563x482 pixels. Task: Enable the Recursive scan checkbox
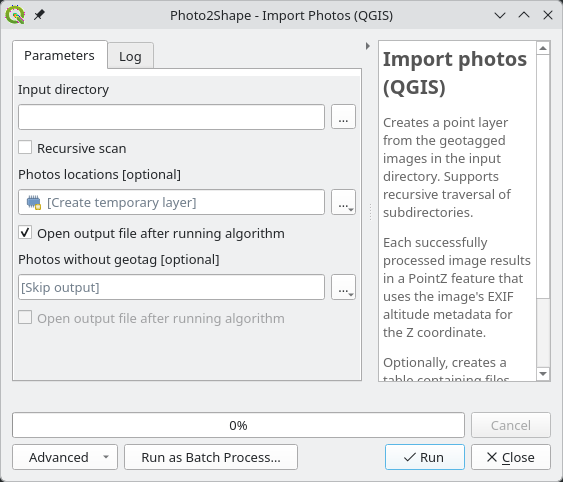[x=25, y=148]
